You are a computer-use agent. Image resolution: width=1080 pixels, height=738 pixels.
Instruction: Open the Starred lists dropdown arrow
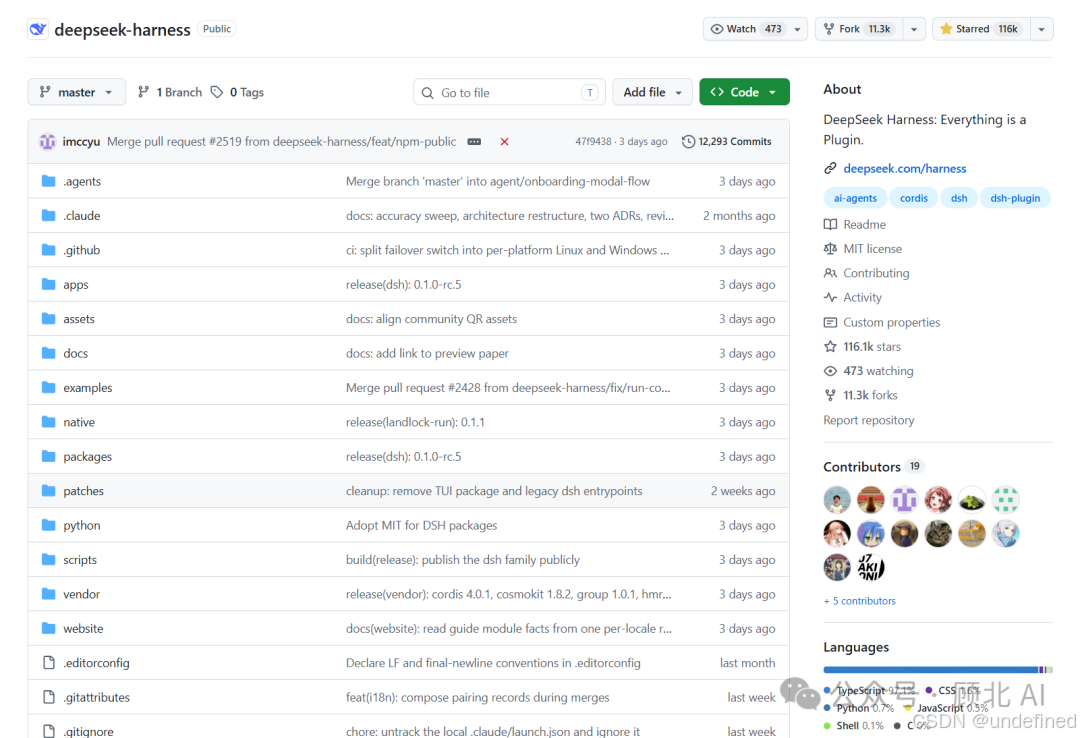[x=1041, y=29]
